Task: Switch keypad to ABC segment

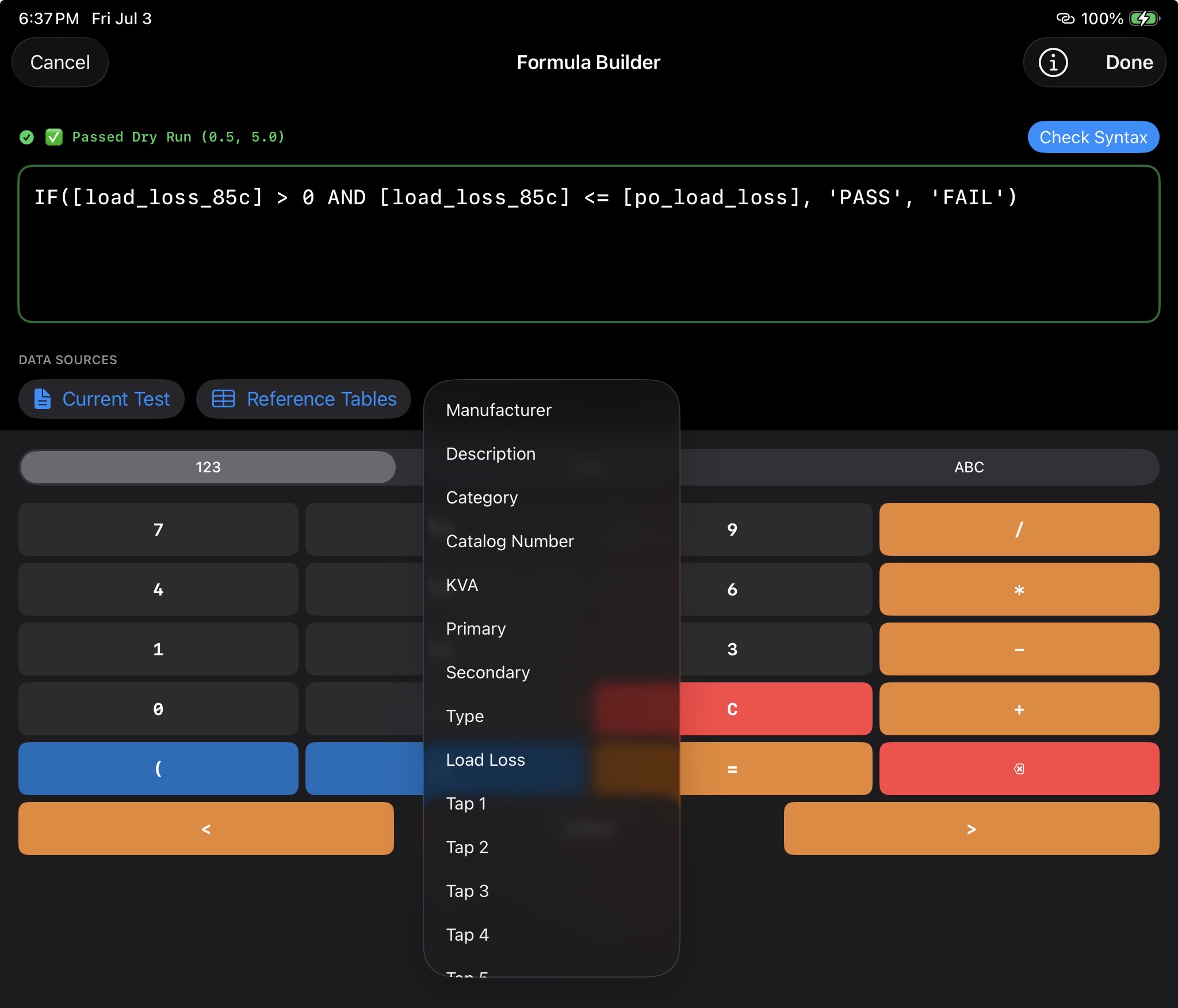Action: click(969, 467)
